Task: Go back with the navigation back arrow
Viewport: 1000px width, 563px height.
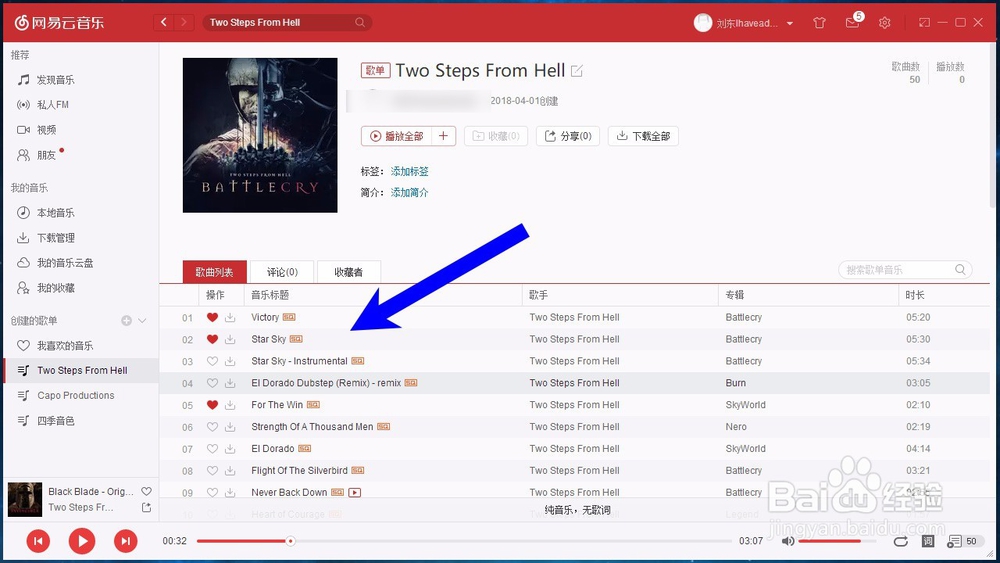Action: [x=164, y=22]
